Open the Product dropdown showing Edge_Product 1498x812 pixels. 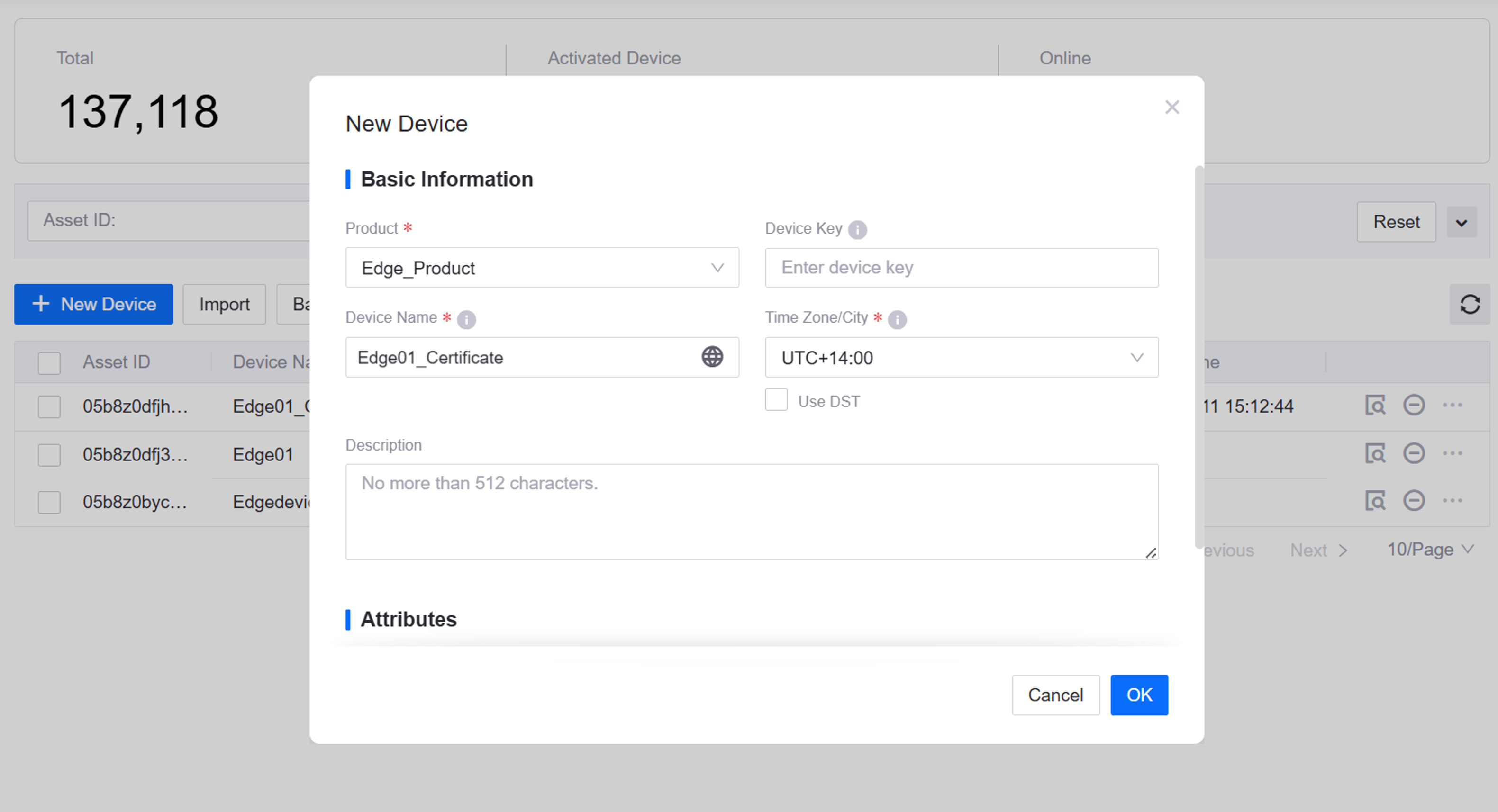(542, 268)
